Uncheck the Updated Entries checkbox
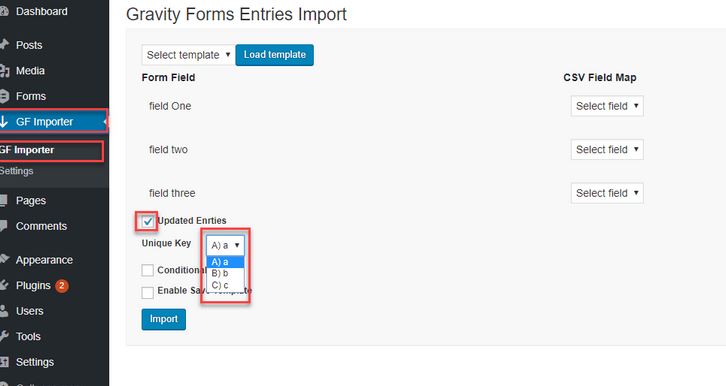The height and width of the screenshot is (386, 726). point(148,222)
